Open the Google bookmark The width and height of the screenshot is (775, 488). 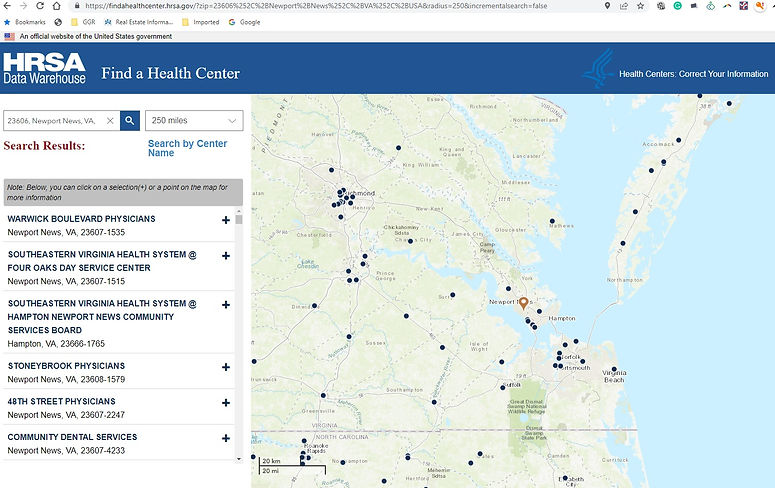(x=244, y=22)
